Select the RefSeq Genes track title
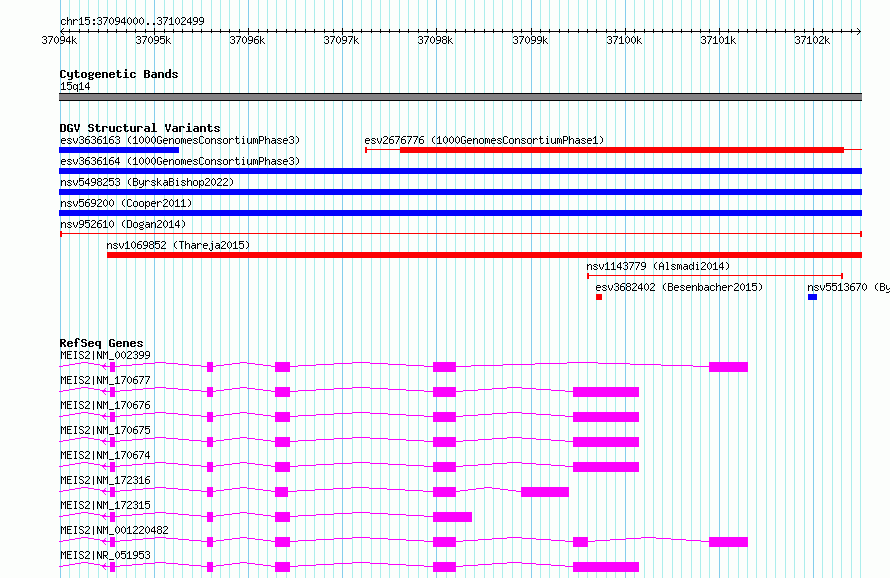 tap(101, 343)
